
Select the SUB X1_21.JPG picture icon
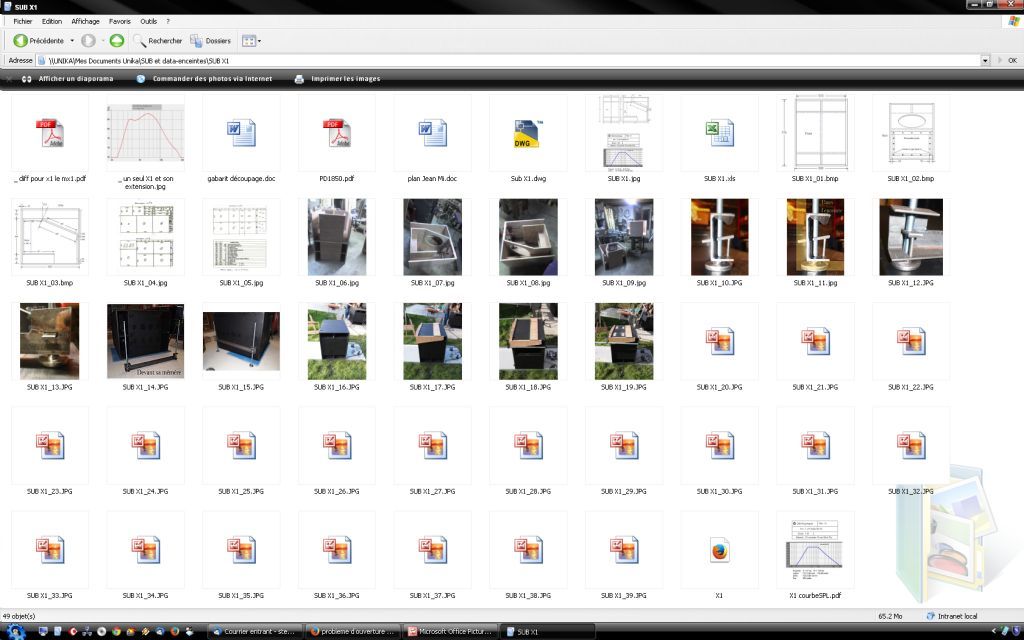815,341
